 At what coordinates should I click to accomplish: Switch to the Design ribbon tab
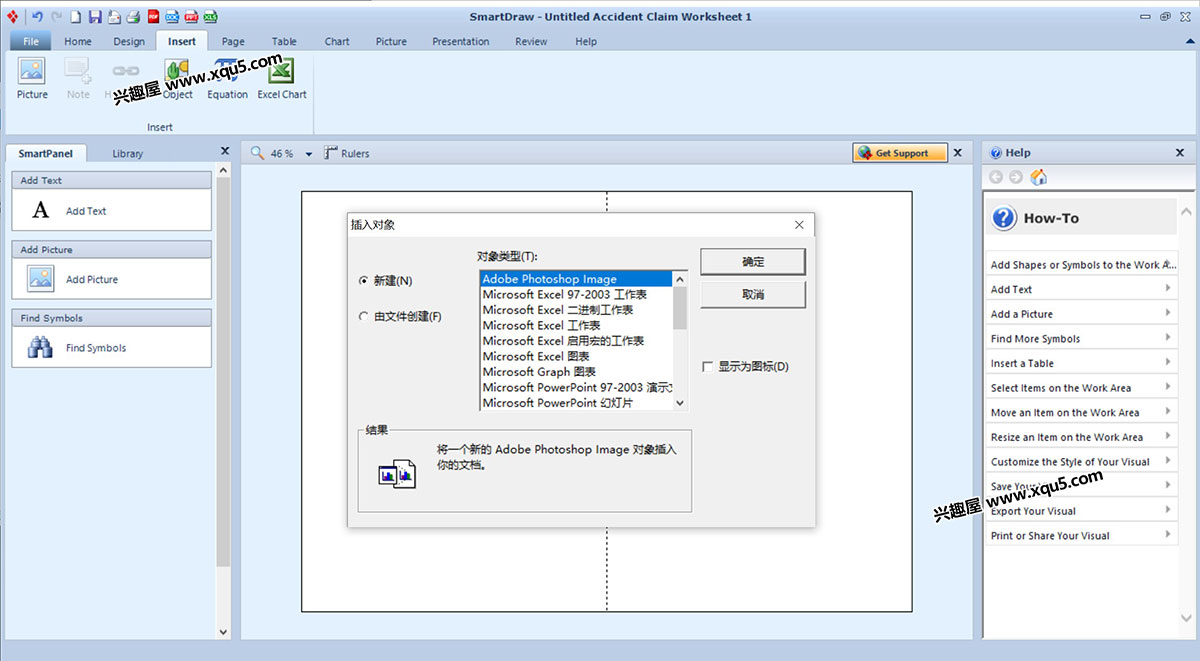(129, 41)
